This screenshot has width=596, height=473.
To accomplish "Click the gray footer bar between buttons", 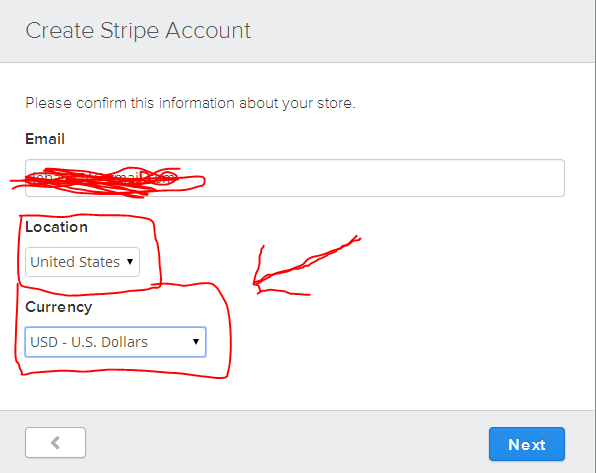I will click(287, 443).
